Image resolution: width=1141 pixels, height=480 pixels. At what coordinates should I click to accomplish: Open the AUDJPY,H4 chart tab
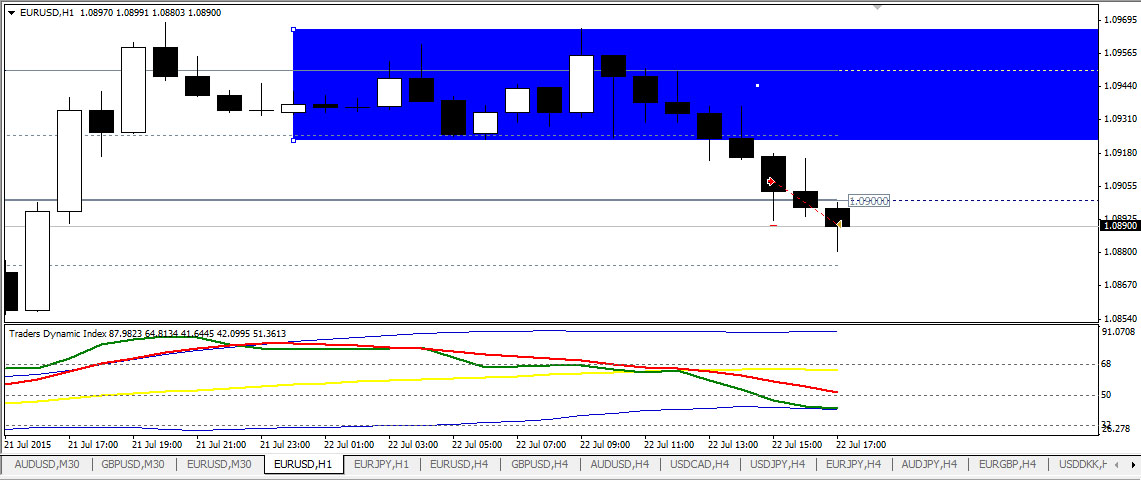pos(929,464)
